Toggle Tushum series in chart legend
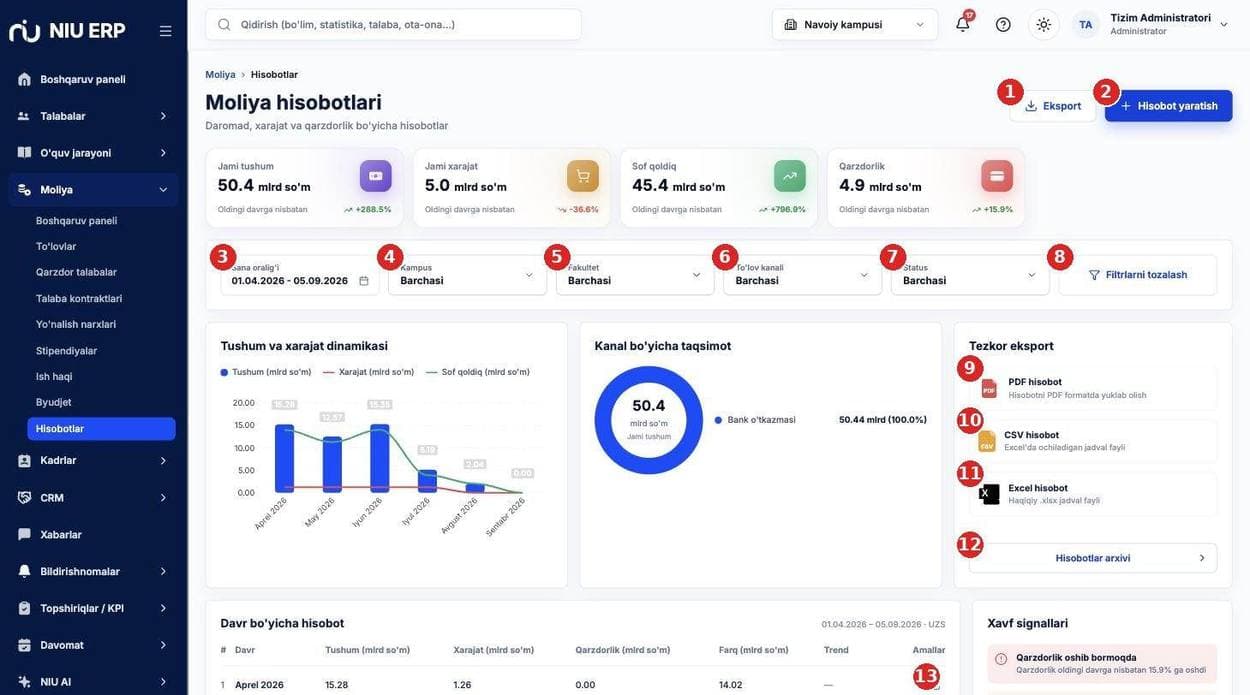This screenshot has height=695, width=1250. pyautogui.click(x=266, y=372)
